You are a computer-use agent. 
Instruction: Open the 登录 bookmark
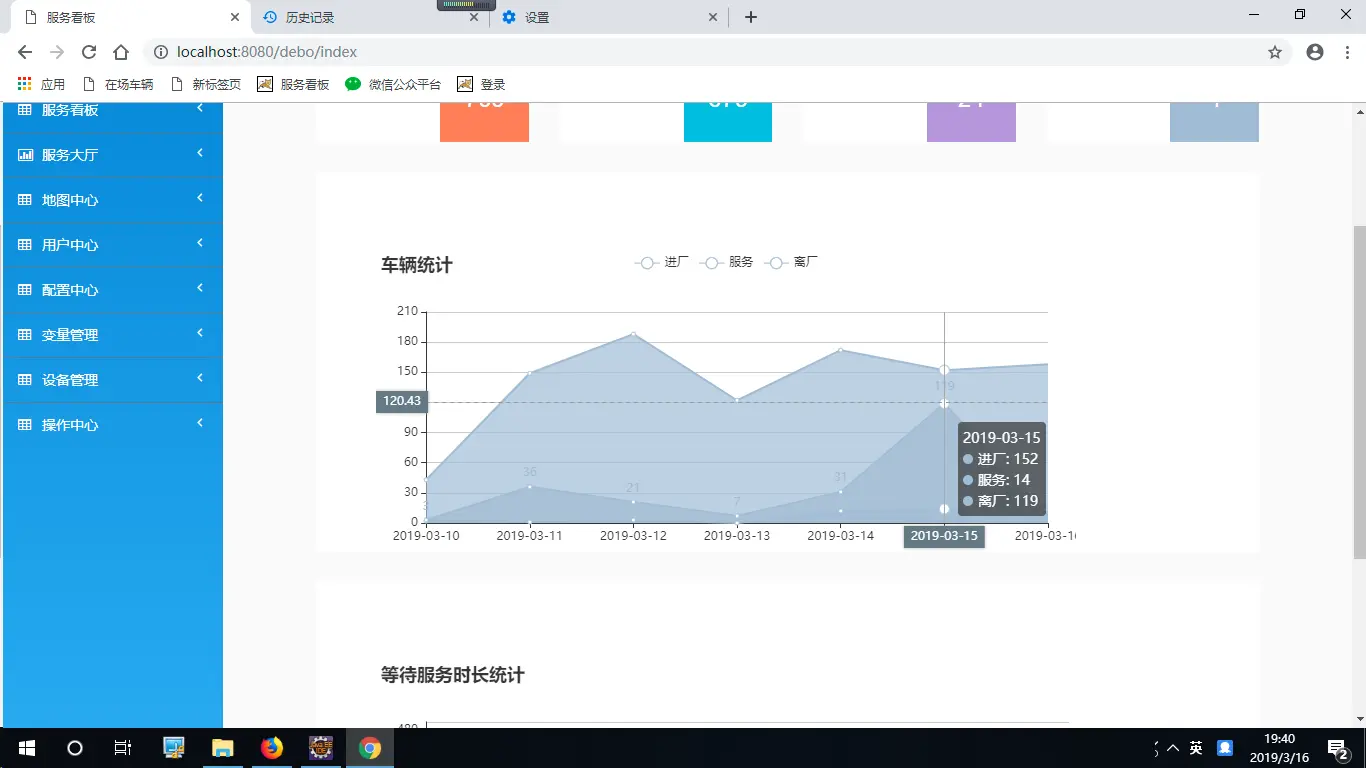pos(481,84)
